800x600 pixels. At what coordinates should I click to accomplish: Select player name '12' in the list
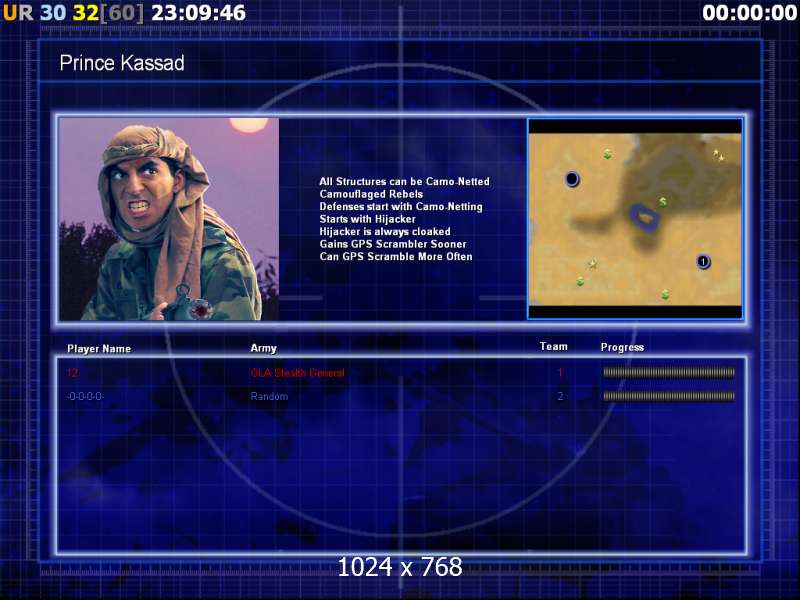coord(72,372)
